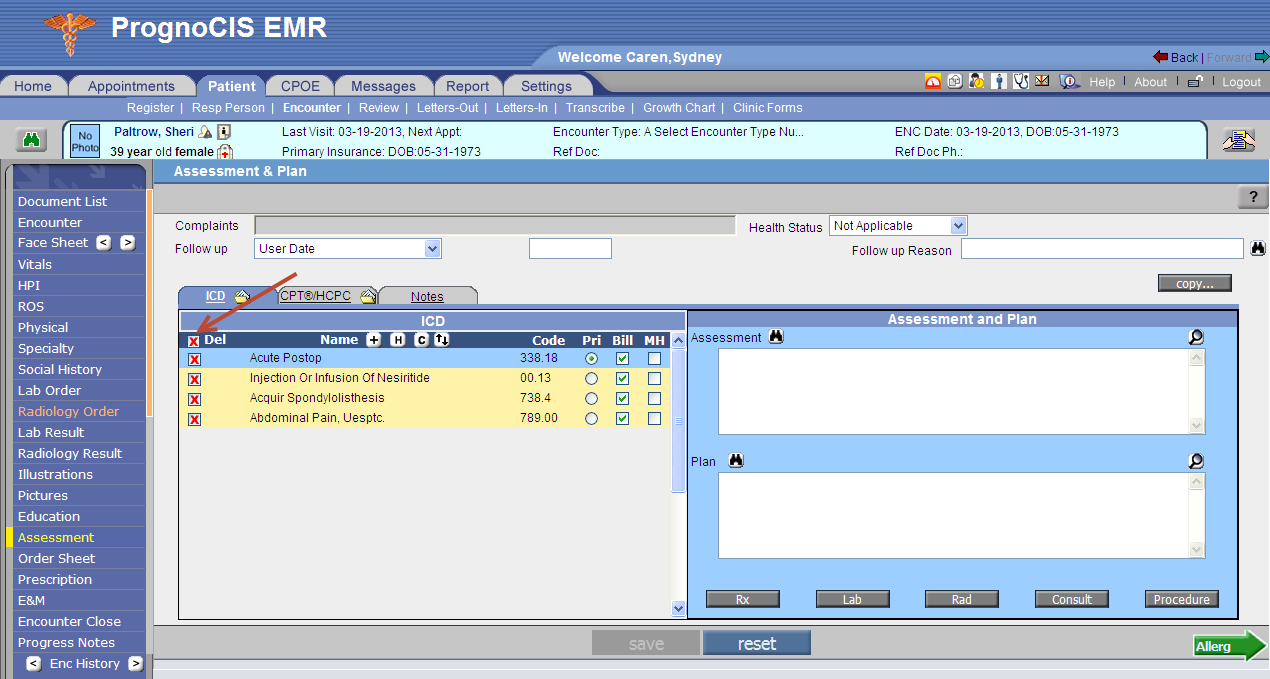Switch to the CPT®/HCPC tab
This screenshot has width=1270, height=679.
pos(316,296)
